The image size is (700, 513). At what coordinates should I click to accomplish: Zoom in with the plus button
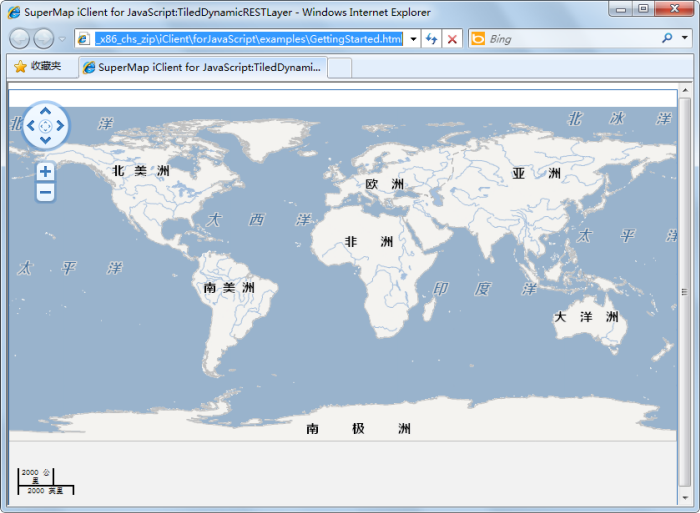(45, 172)
